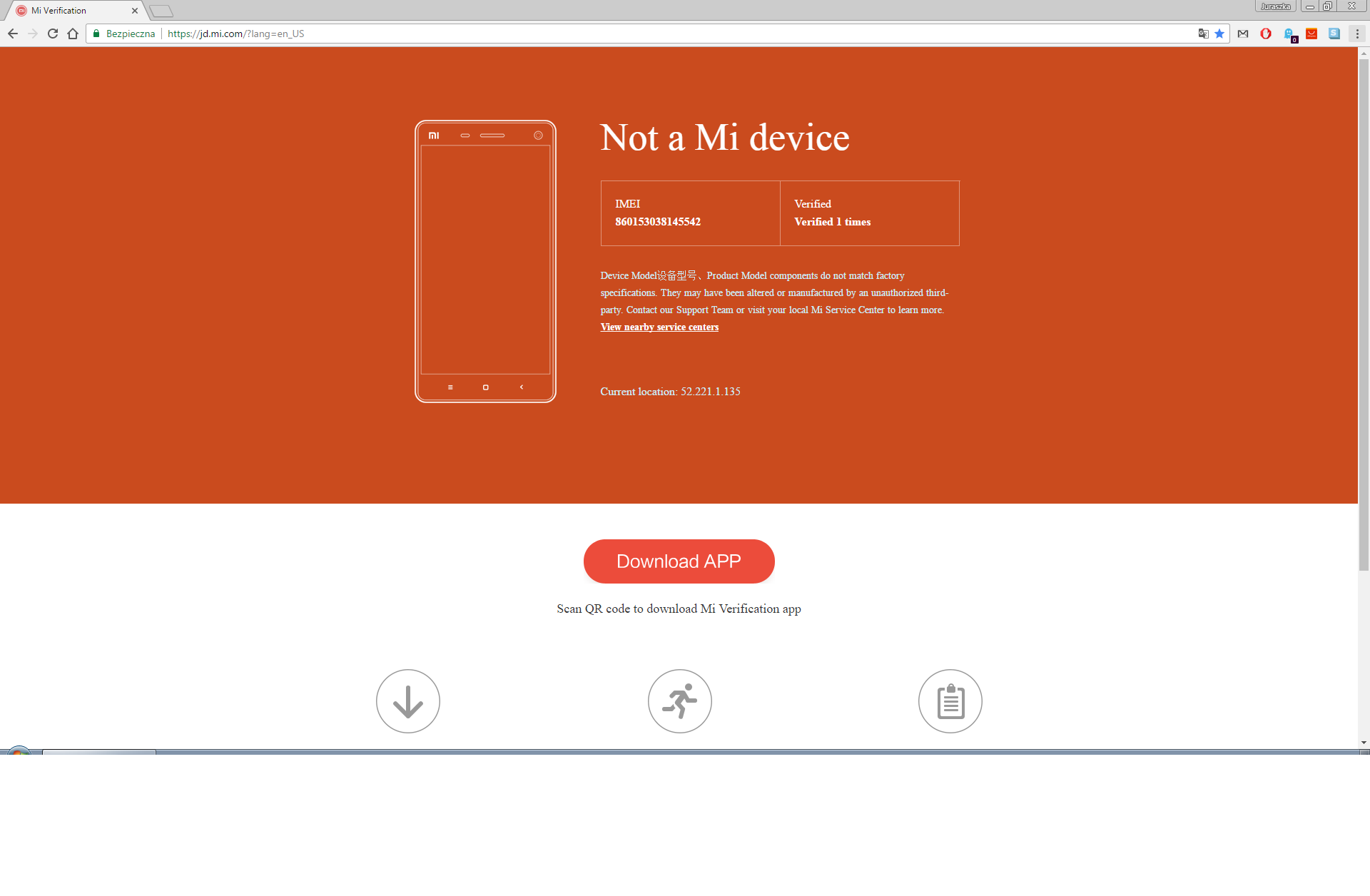Click the blue bookmark star
This screenshot has width=1370, height=896.
pyautogui.click(x=1219, y=34)
